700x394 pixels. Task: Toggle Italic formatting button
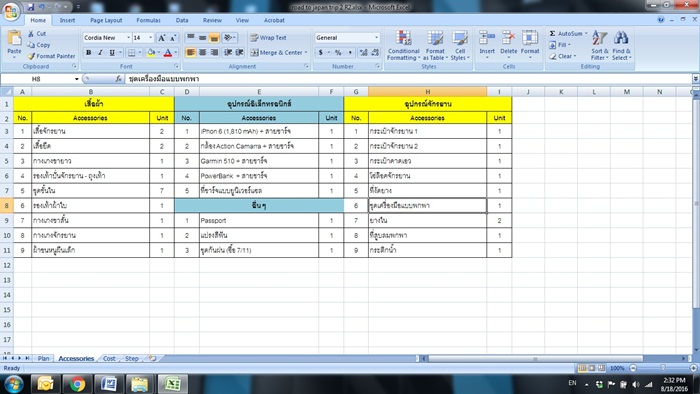100,53
